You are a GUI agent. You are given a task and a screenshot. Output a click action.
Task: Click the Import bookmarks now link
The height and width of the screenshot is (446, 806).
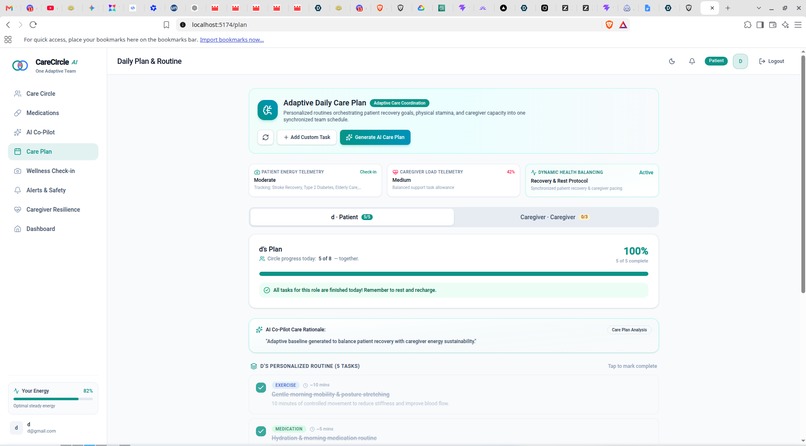(x=232, y=40)
